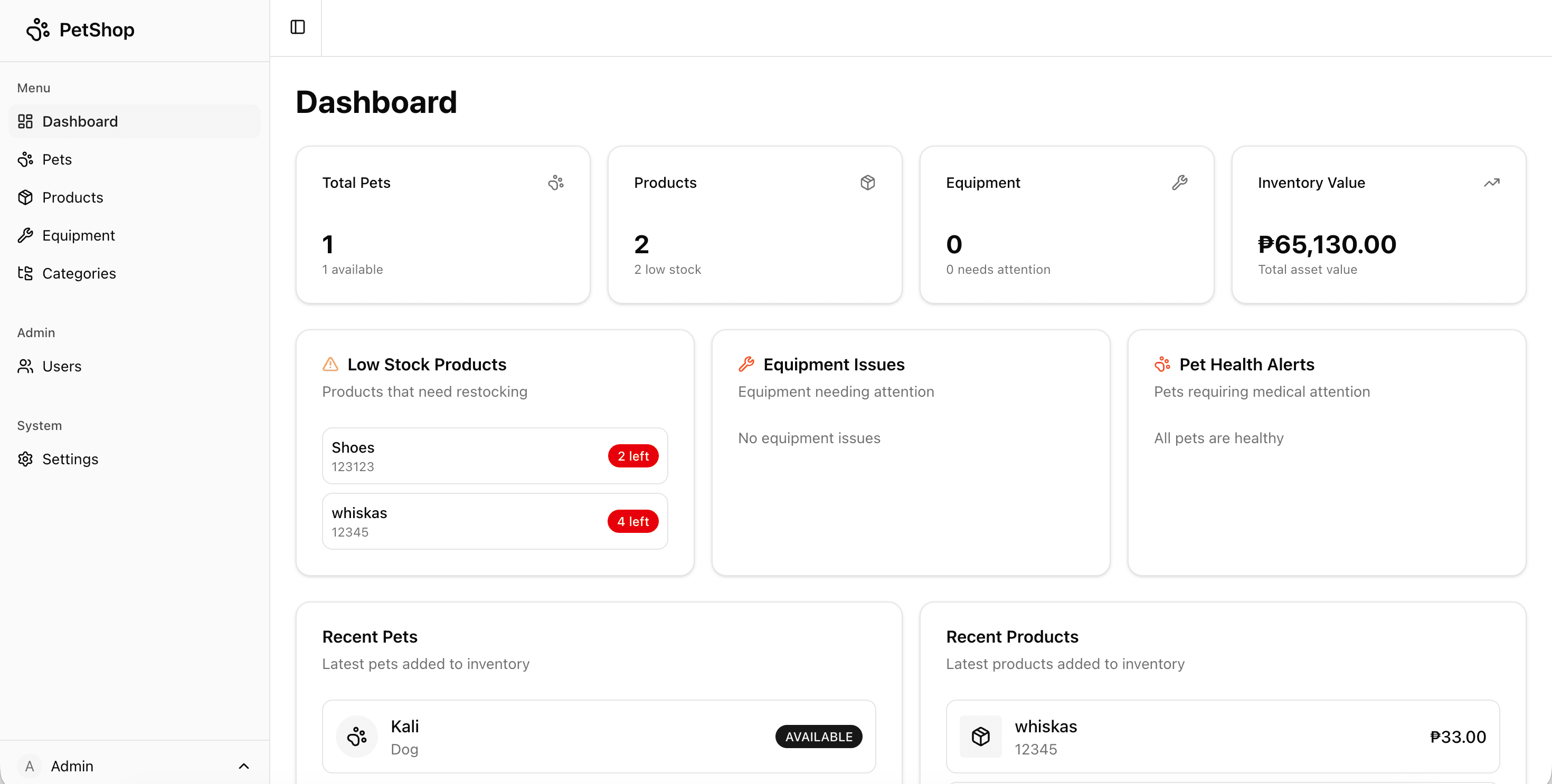The width and height of the screenshot is (1552, 784).
Task: Click the warning triangle icon by Low Stock Products
Action: [330, 364]
